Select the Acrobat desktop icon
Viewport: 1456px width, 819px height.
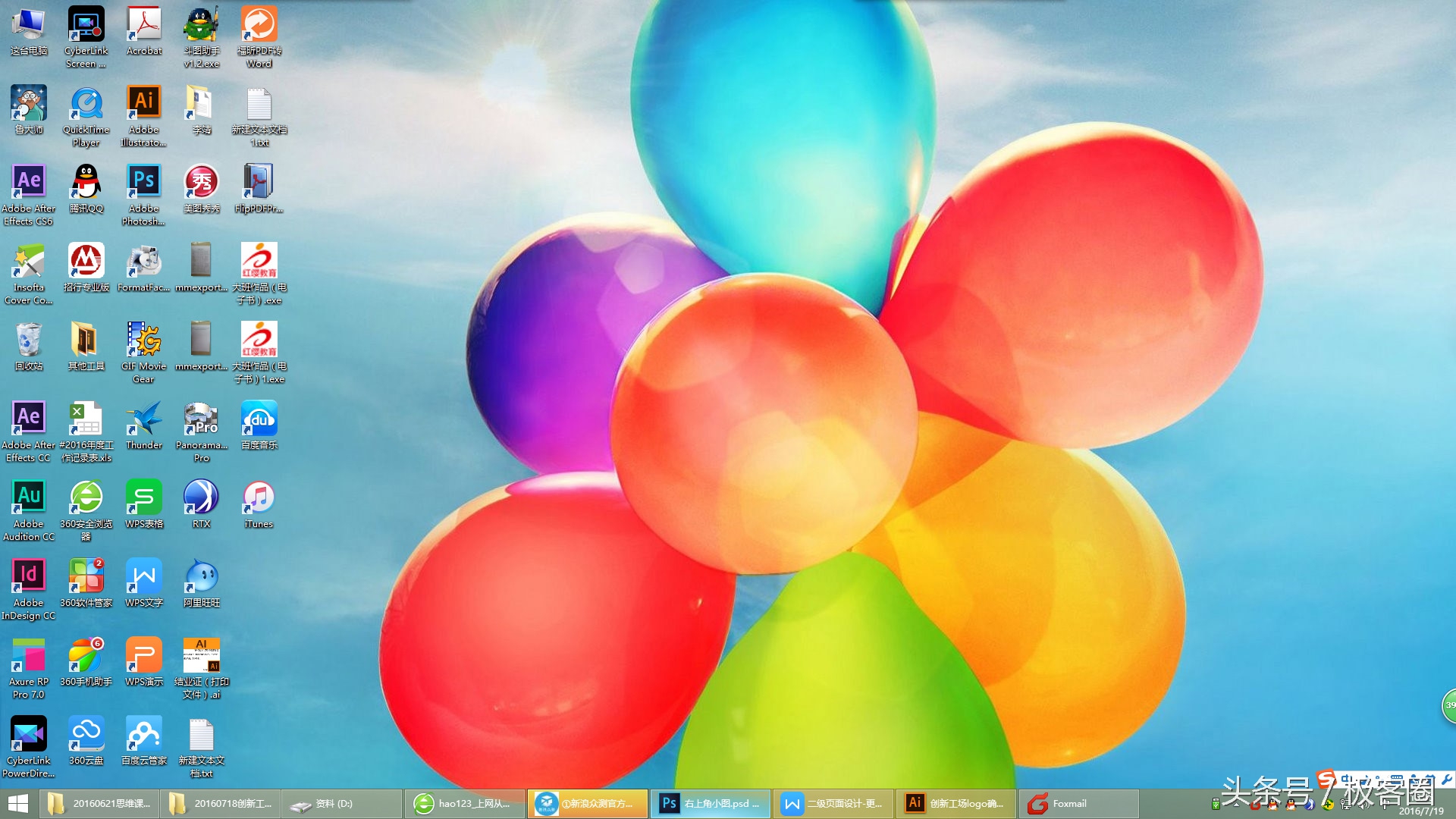(143, 25)
